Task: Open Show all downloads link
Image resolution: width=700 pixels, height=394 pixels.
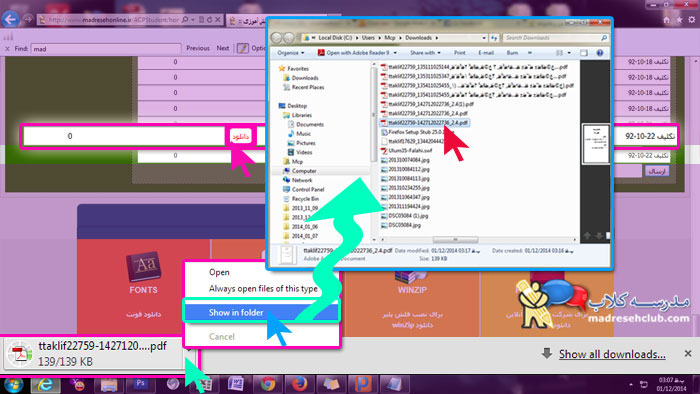Action: (612, 354)
